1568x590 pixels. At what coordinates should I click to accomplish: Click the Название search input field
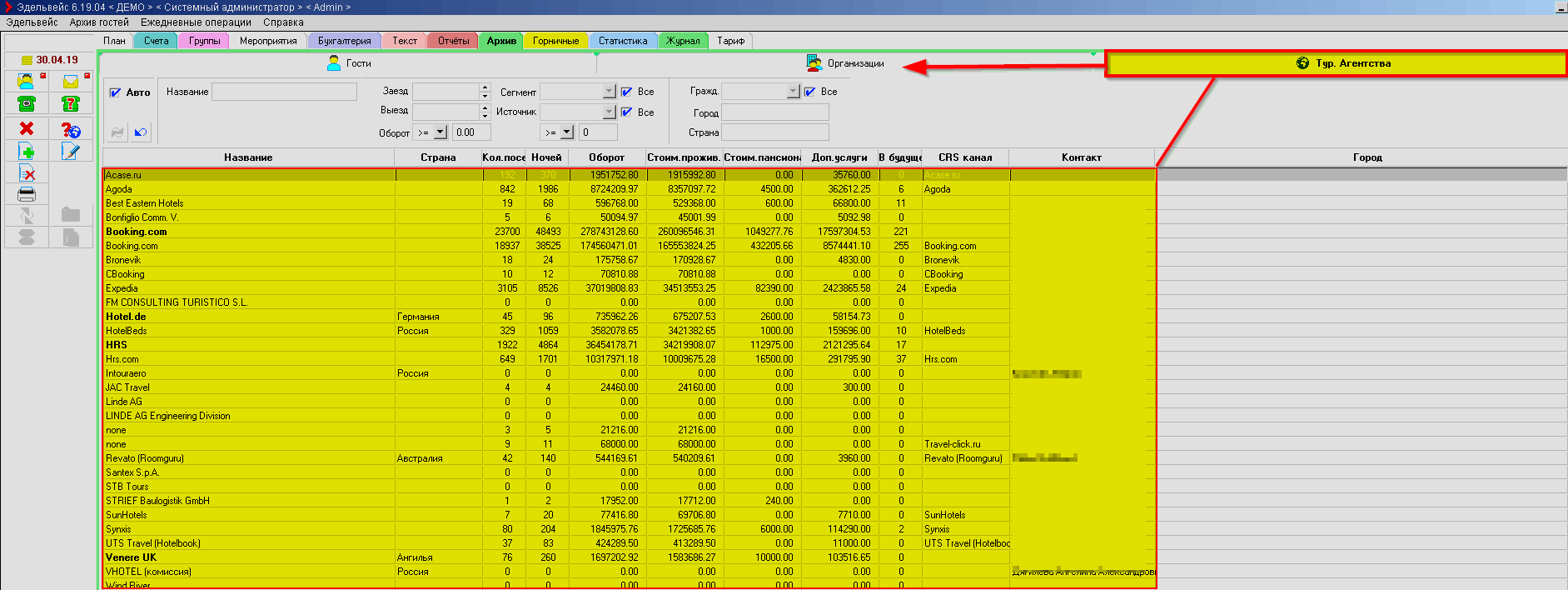[284, 92]
